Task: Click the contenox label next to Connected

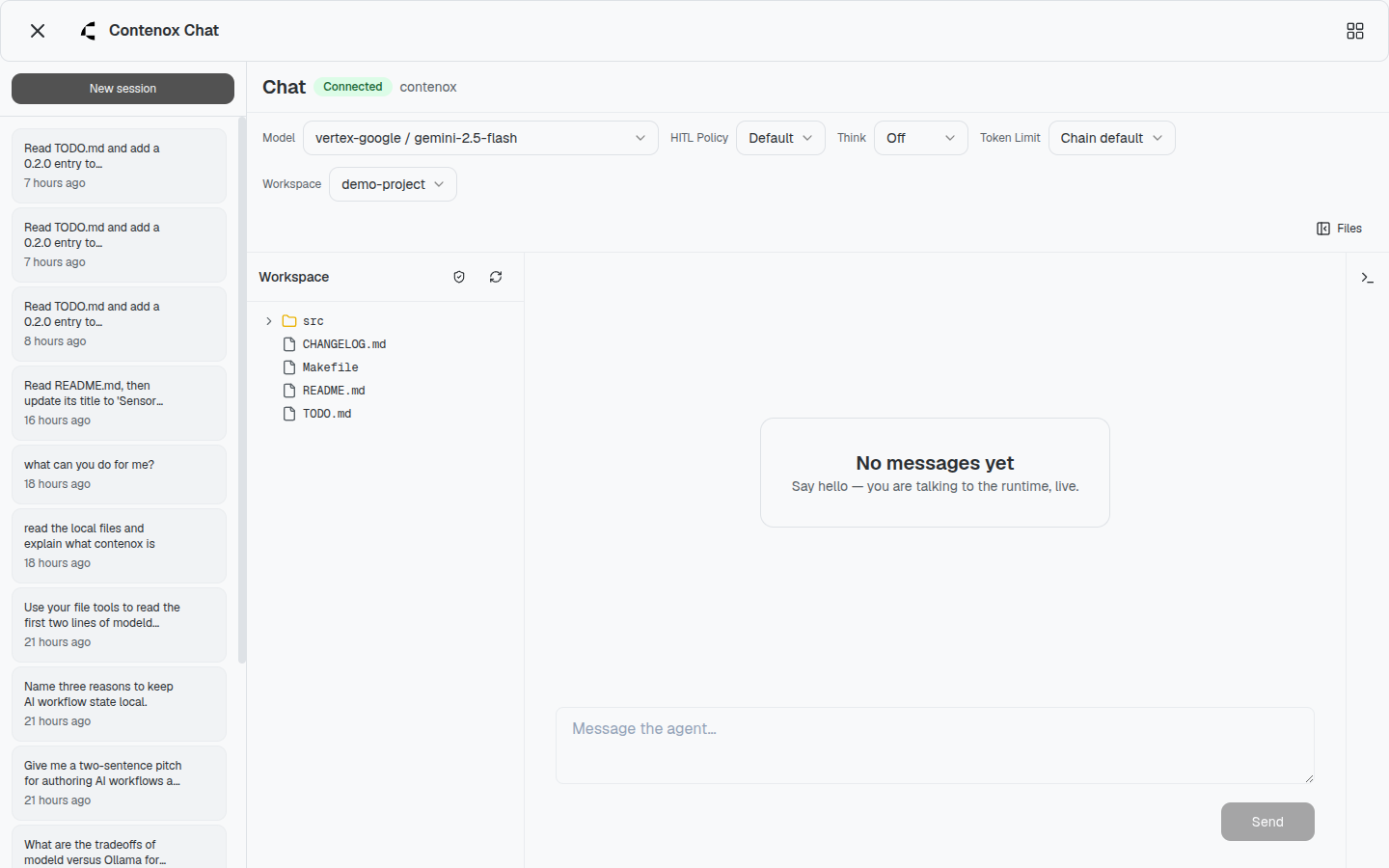Action: pos(428,87)
